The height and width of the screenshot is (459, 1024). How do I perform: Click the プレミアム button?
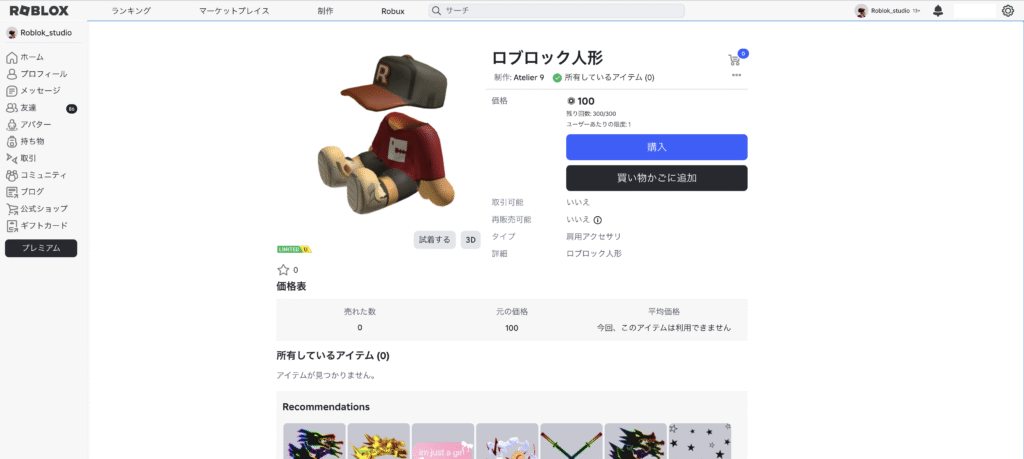click(41, 248)
